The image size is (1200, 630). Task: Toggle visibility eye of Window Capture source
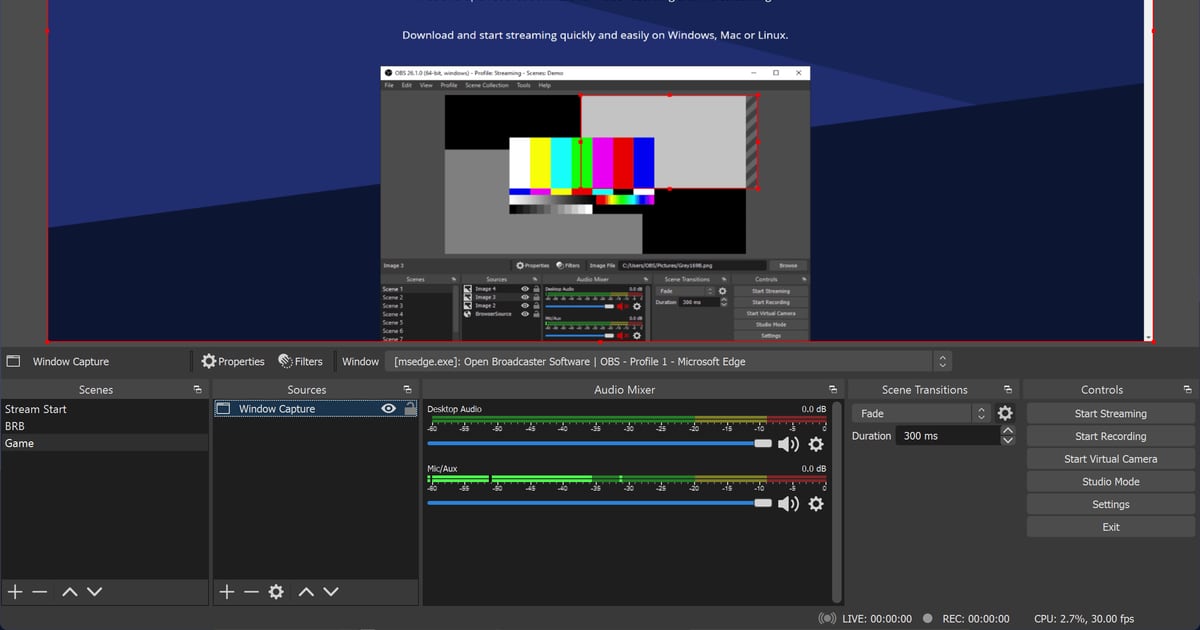click(389, 408)
